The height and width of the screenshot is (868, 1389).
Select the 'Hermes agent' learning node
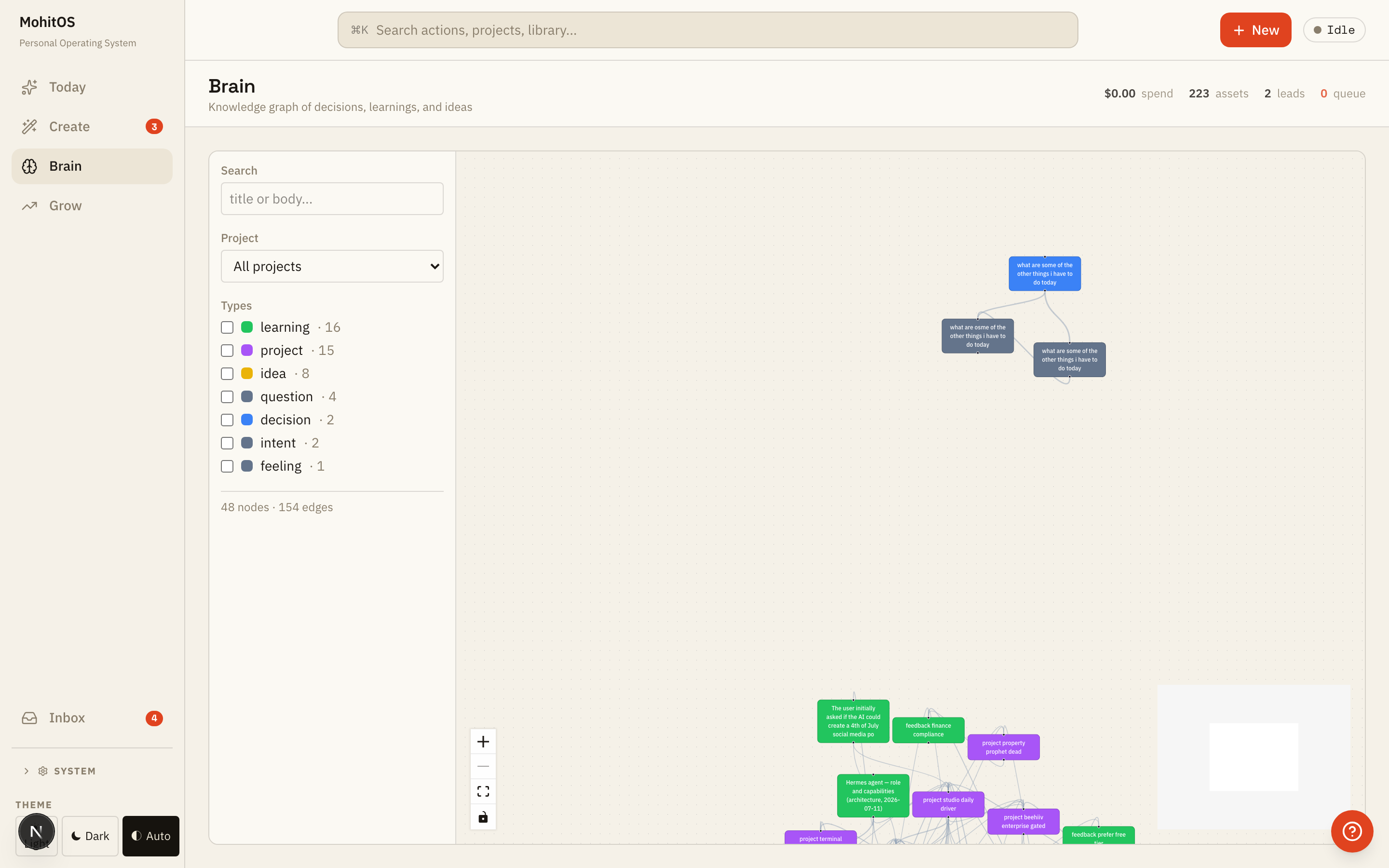click(873, 796)
